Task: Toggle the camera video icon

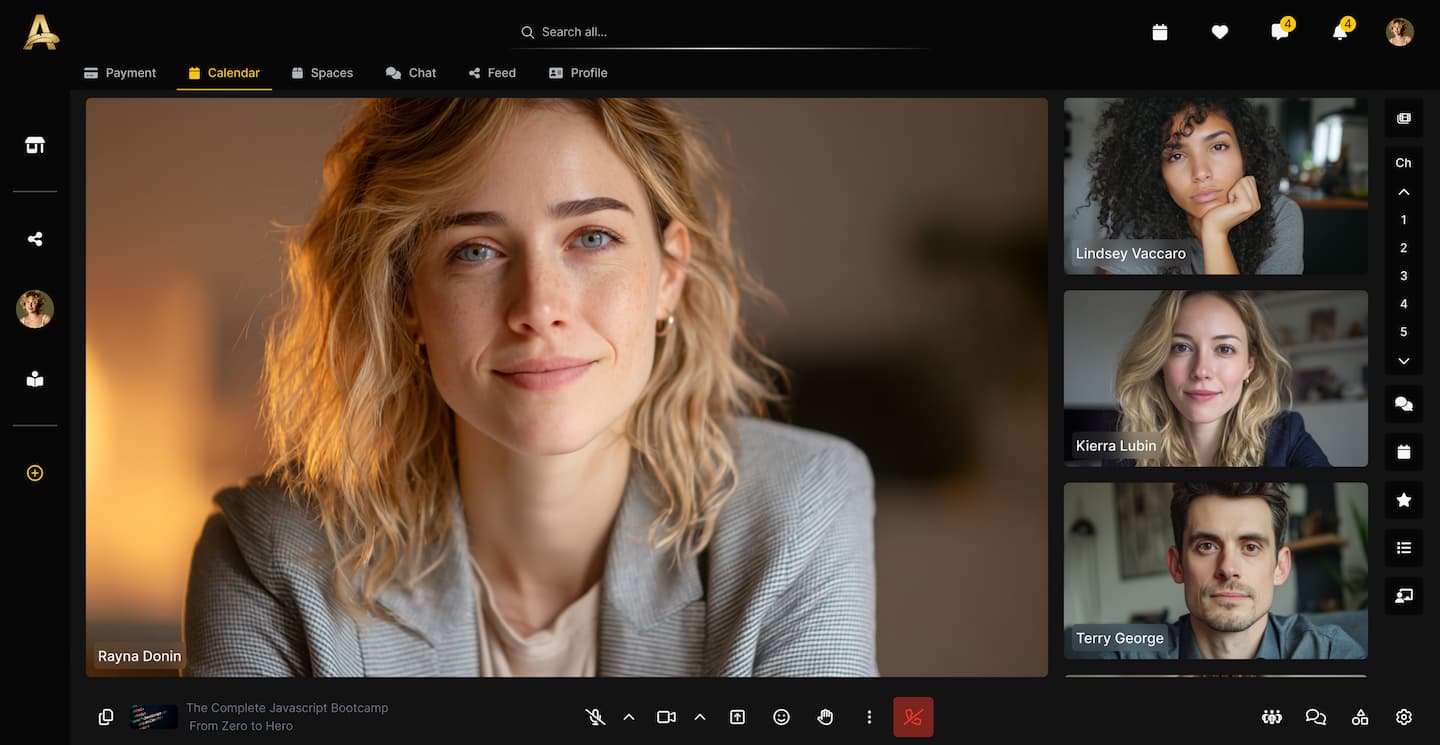Action: [666, 717]
